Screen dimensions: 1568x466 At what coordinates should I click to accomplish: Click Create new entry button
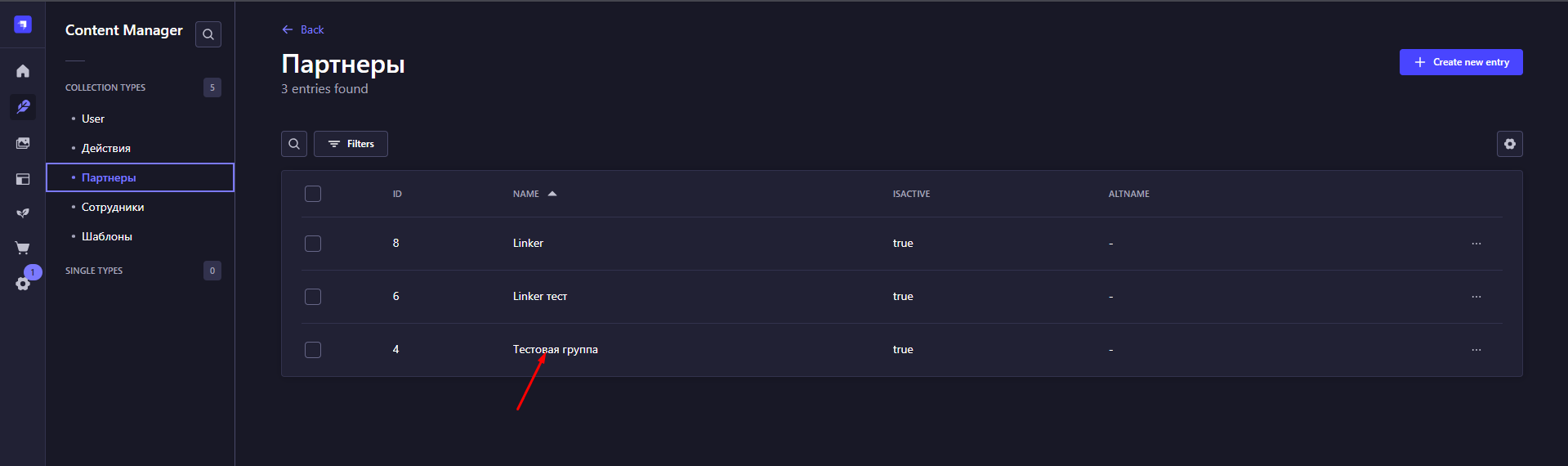click(1460, 62)
